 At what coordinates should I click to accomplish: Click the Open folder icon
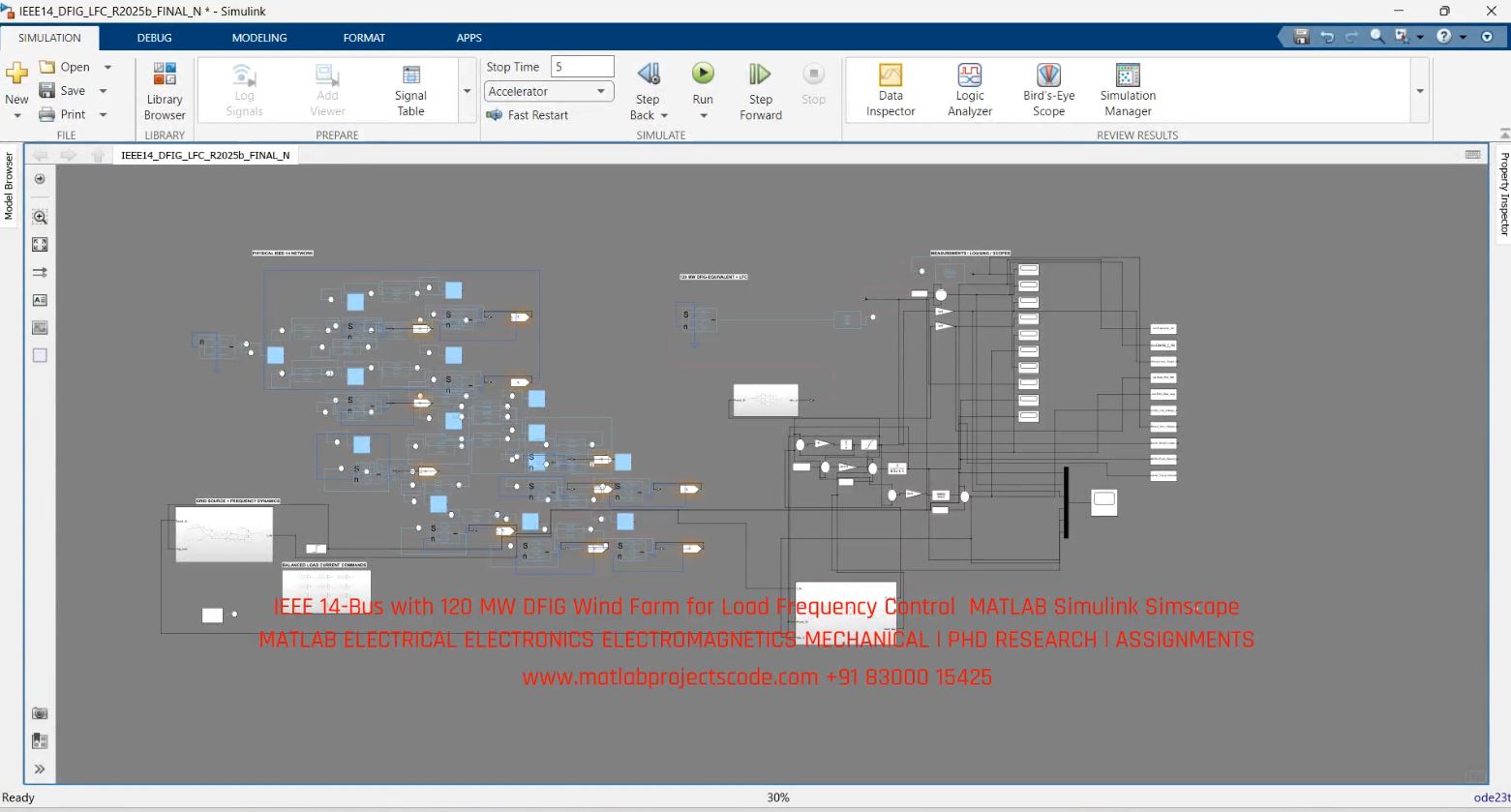[46, 67]
